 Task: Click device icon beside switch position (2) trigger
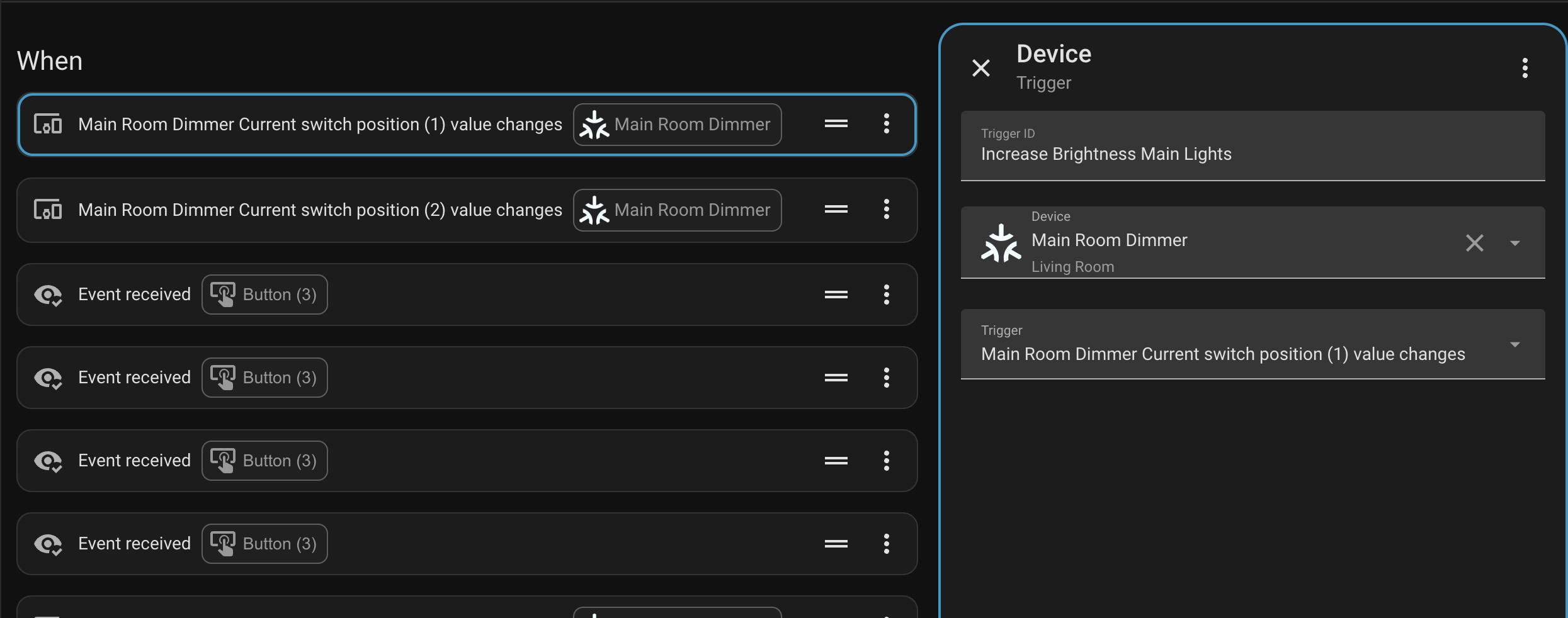(x=48, y=210)
